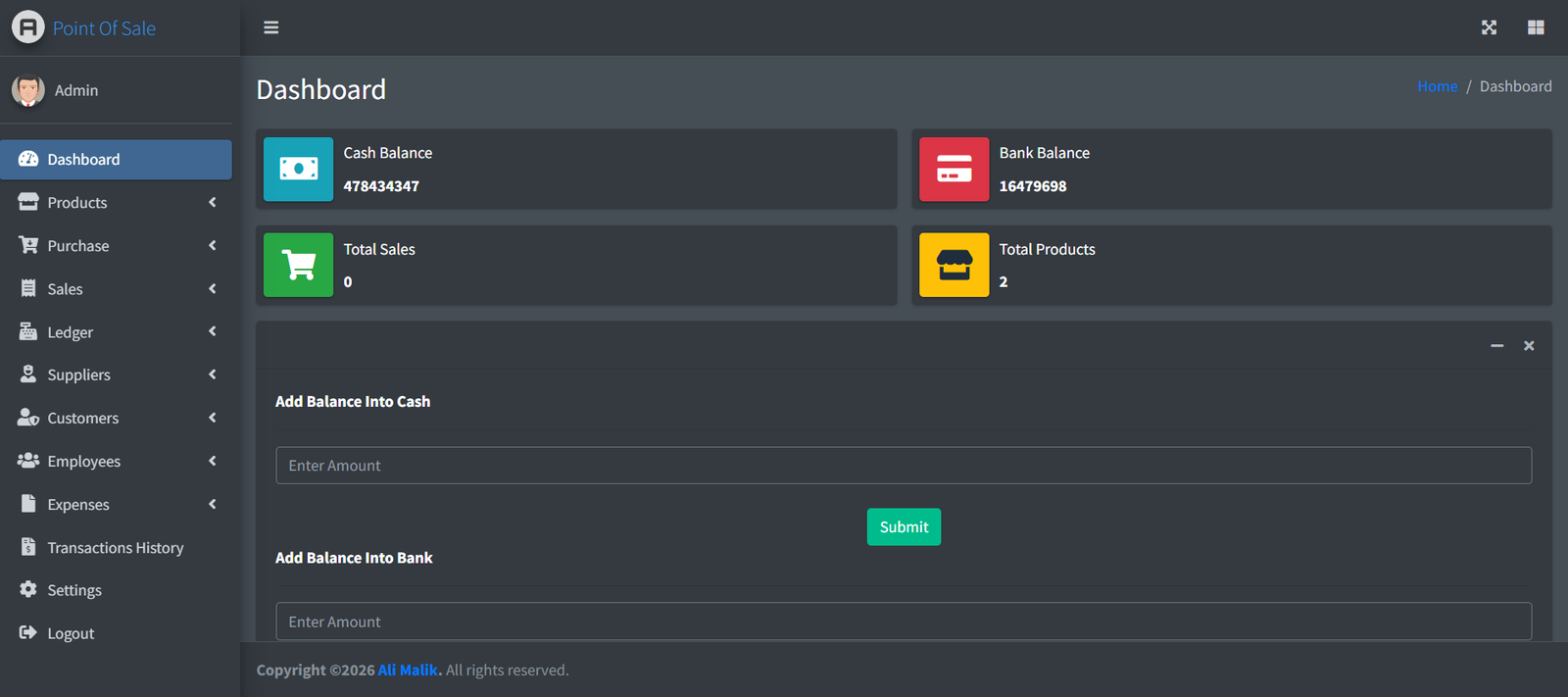This screenshot has height=697, width=1568.
Task: Open the Ledger menu item
Action: [116, 331]
